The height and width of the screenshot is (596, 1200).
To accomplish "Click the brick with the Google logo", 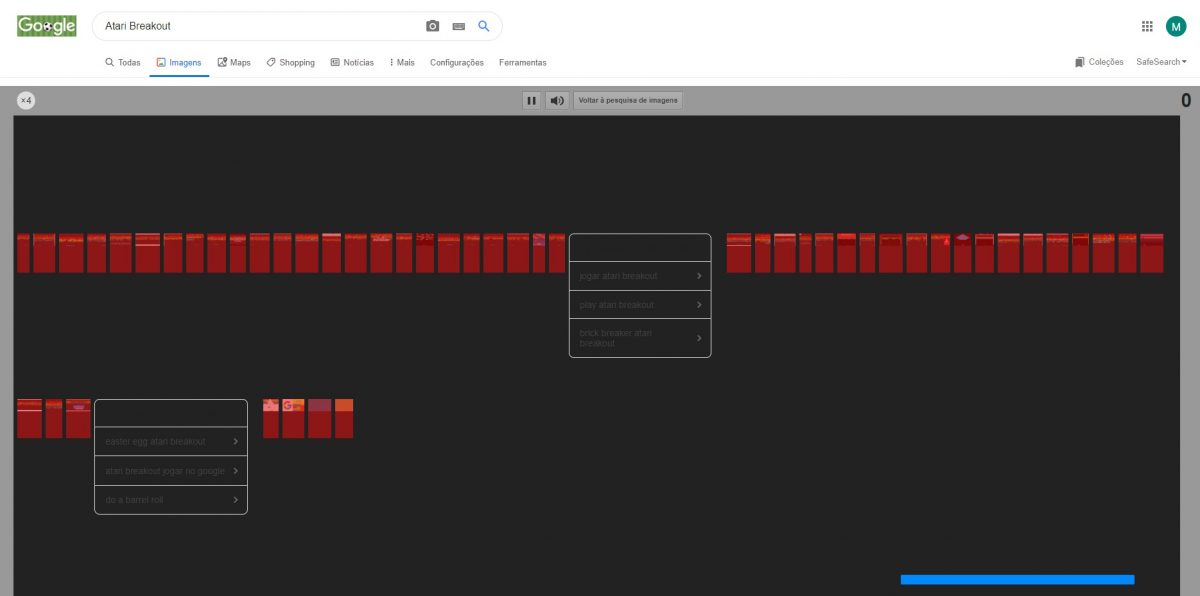I will click(293, 418).
